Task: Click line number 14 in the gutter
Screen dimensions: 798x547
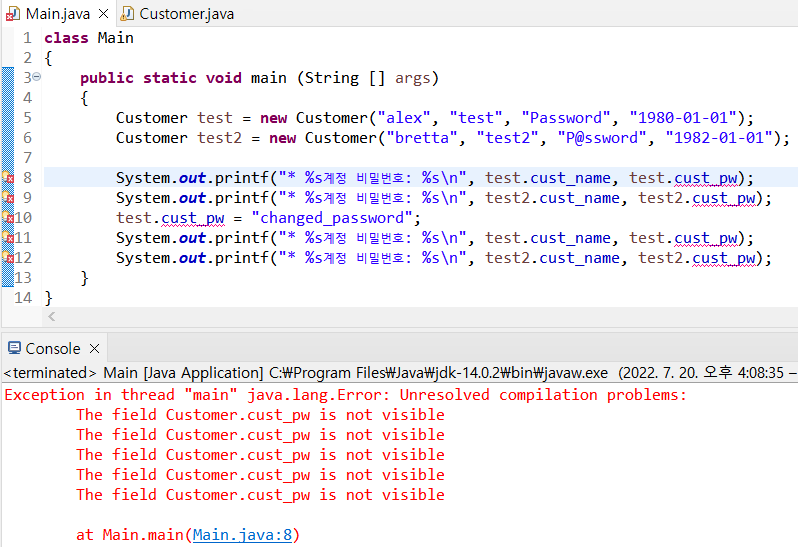Action: pos(23,298)
